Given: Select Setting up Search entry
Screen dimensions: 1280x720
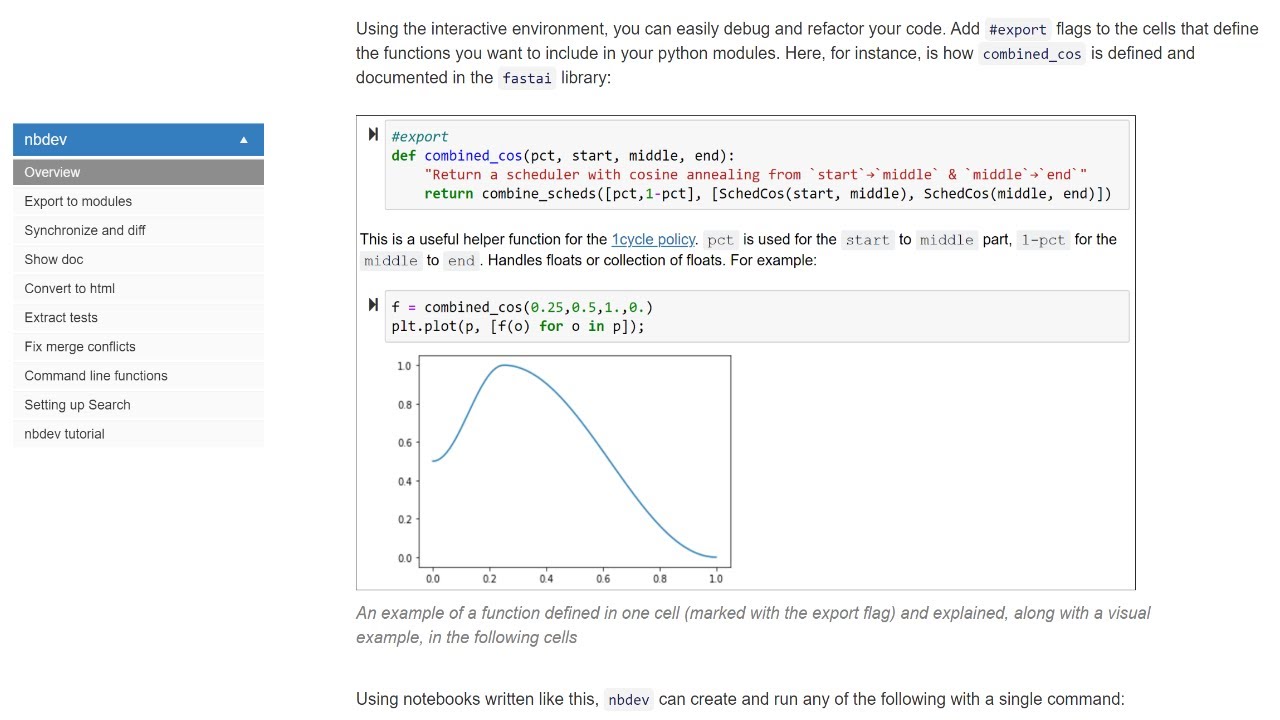Looking at the screenshot, I should 77,404.
